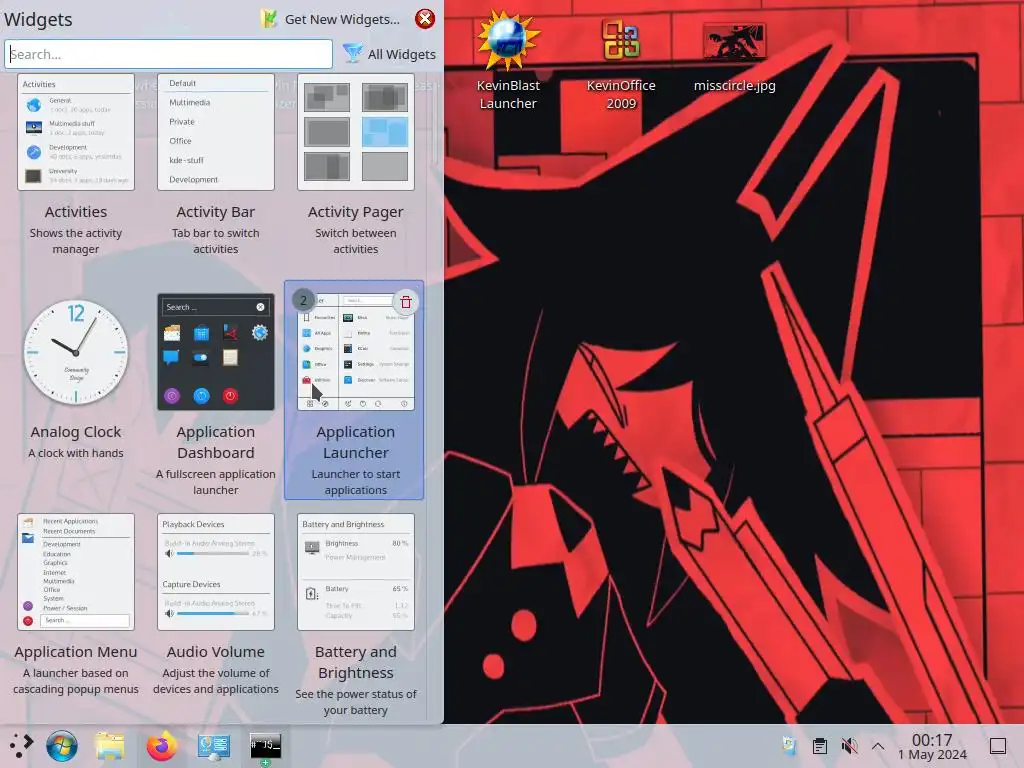Click the 'Launcher to start applications' description
This screenshot has width=1024, height=768.
coord(356,482)
